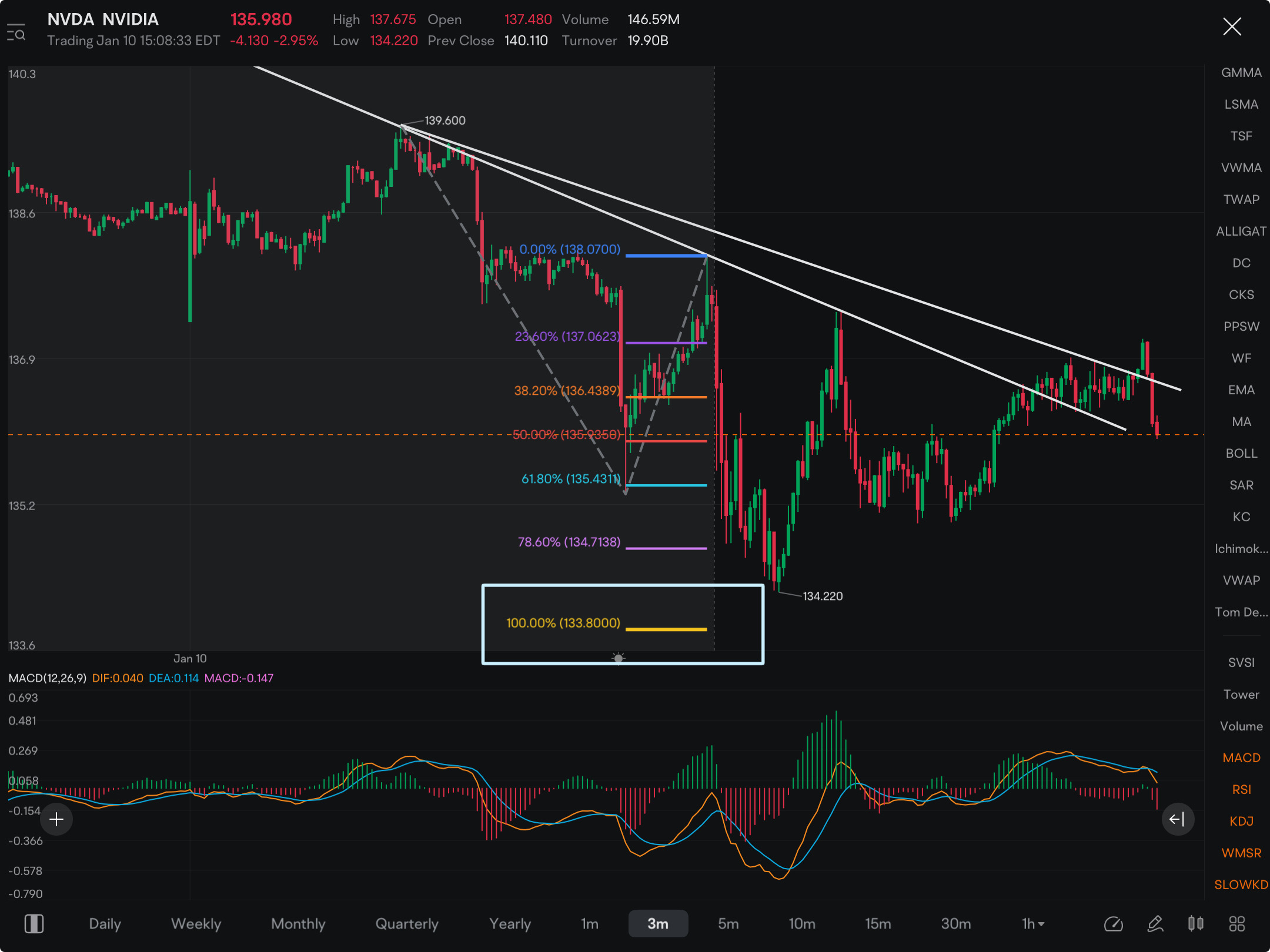1270x952 pixels.
Task: Enable the LSMA indicator
Action: (1241, 105)
